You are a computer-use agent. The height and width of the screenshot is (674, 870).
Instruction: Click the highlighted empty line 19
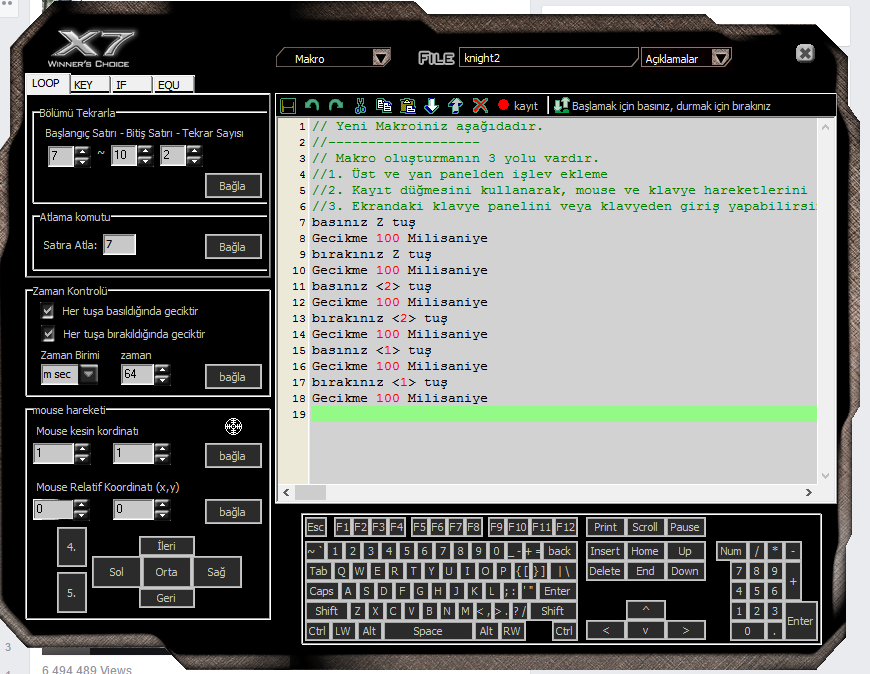(x=564, y=414)
